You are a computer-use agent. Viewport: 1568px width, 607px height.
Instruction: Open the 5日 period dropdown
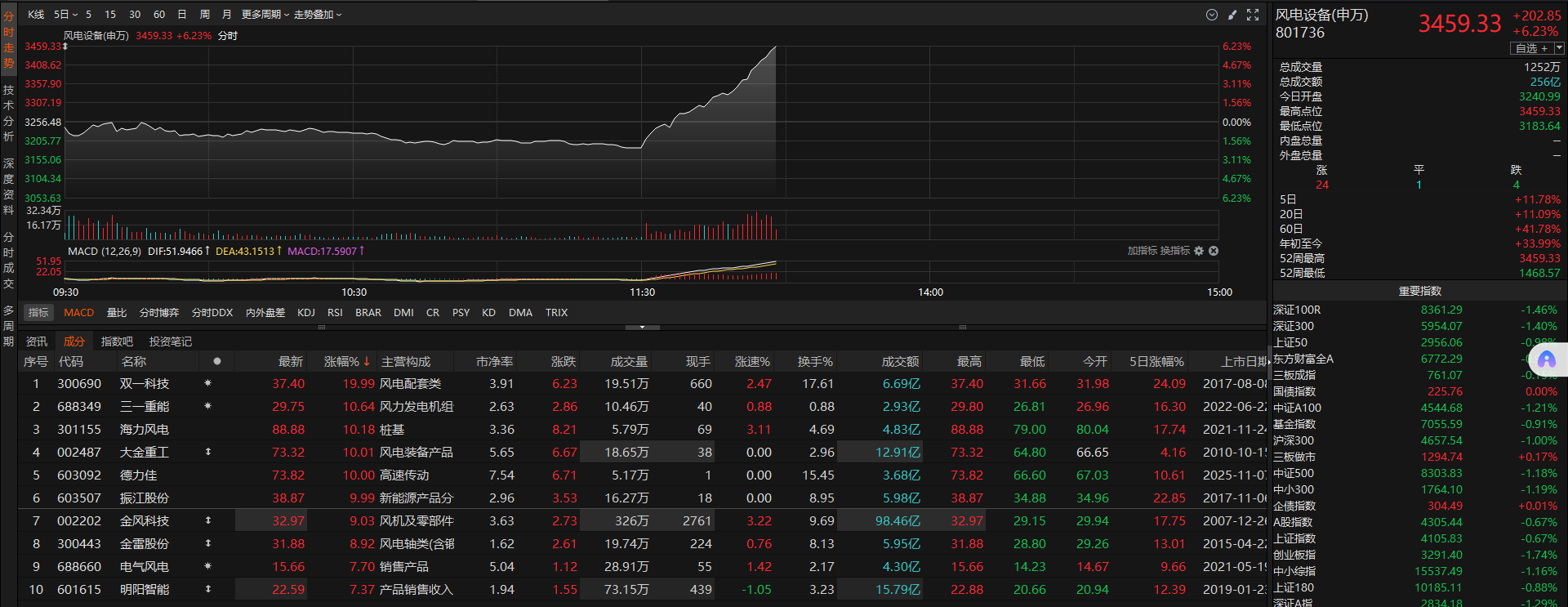coord(65,15)
